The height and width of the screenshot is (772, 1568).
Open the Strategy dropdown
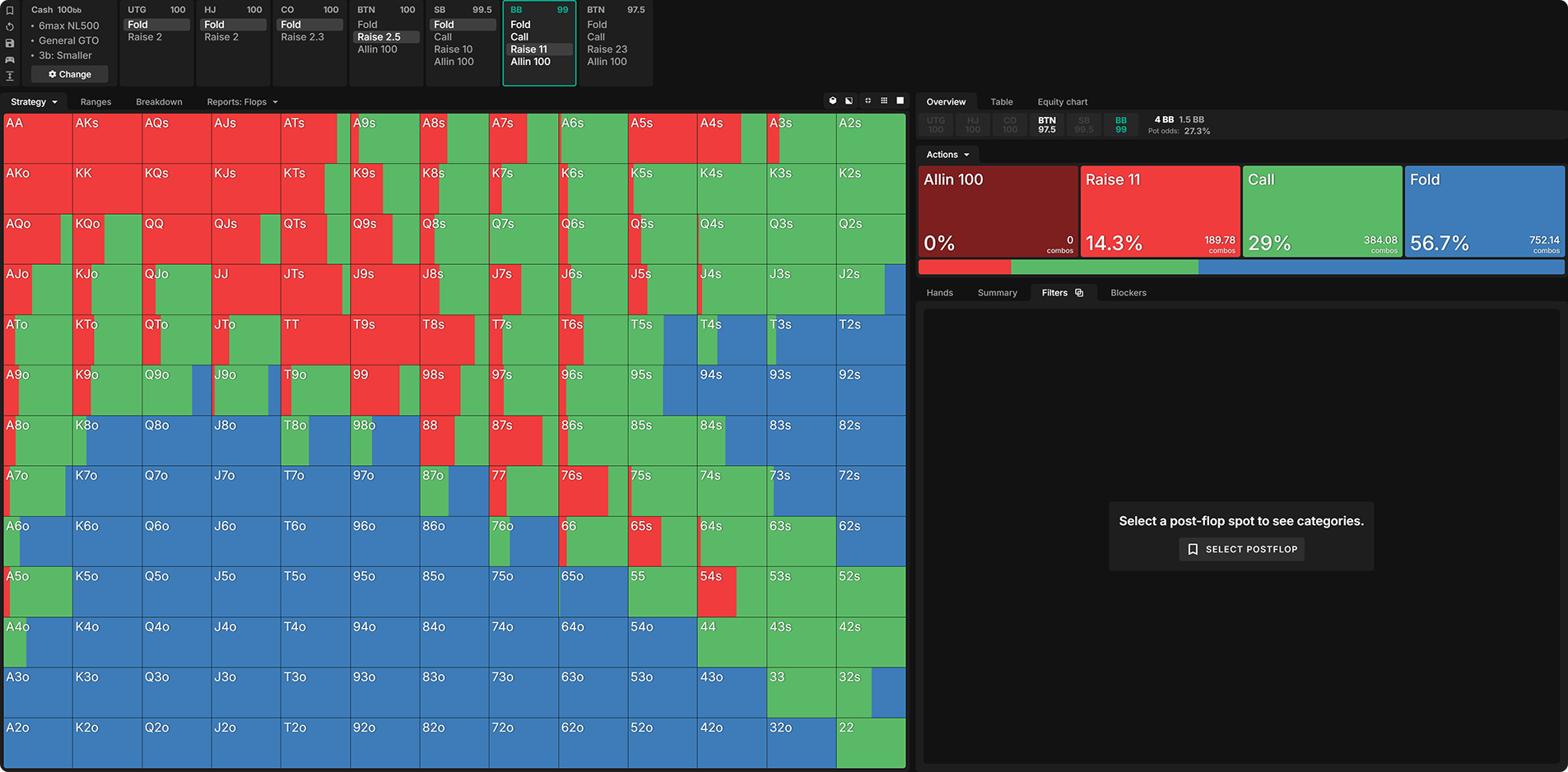34,102
